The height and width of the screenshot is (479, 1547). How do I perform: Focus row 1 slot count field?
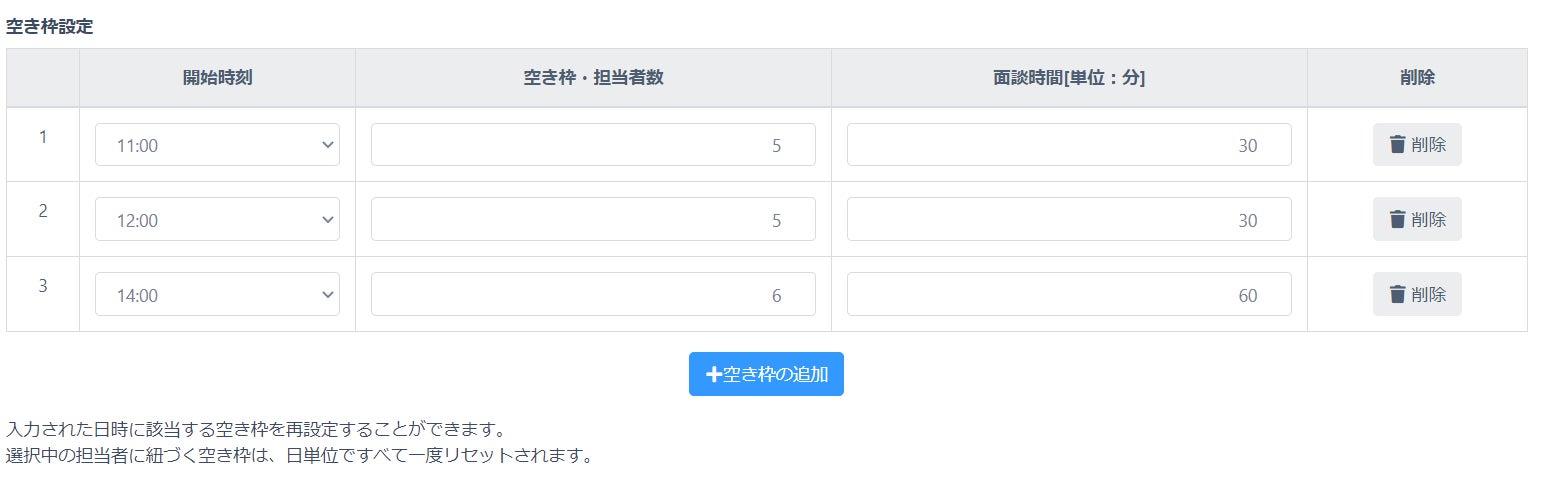click(593, 145)
